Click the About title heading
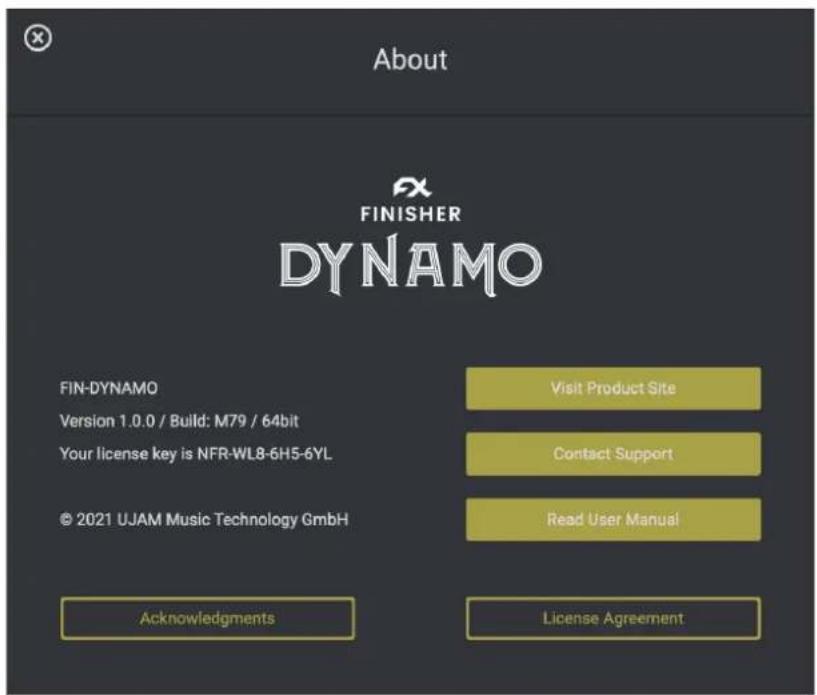 411,59
